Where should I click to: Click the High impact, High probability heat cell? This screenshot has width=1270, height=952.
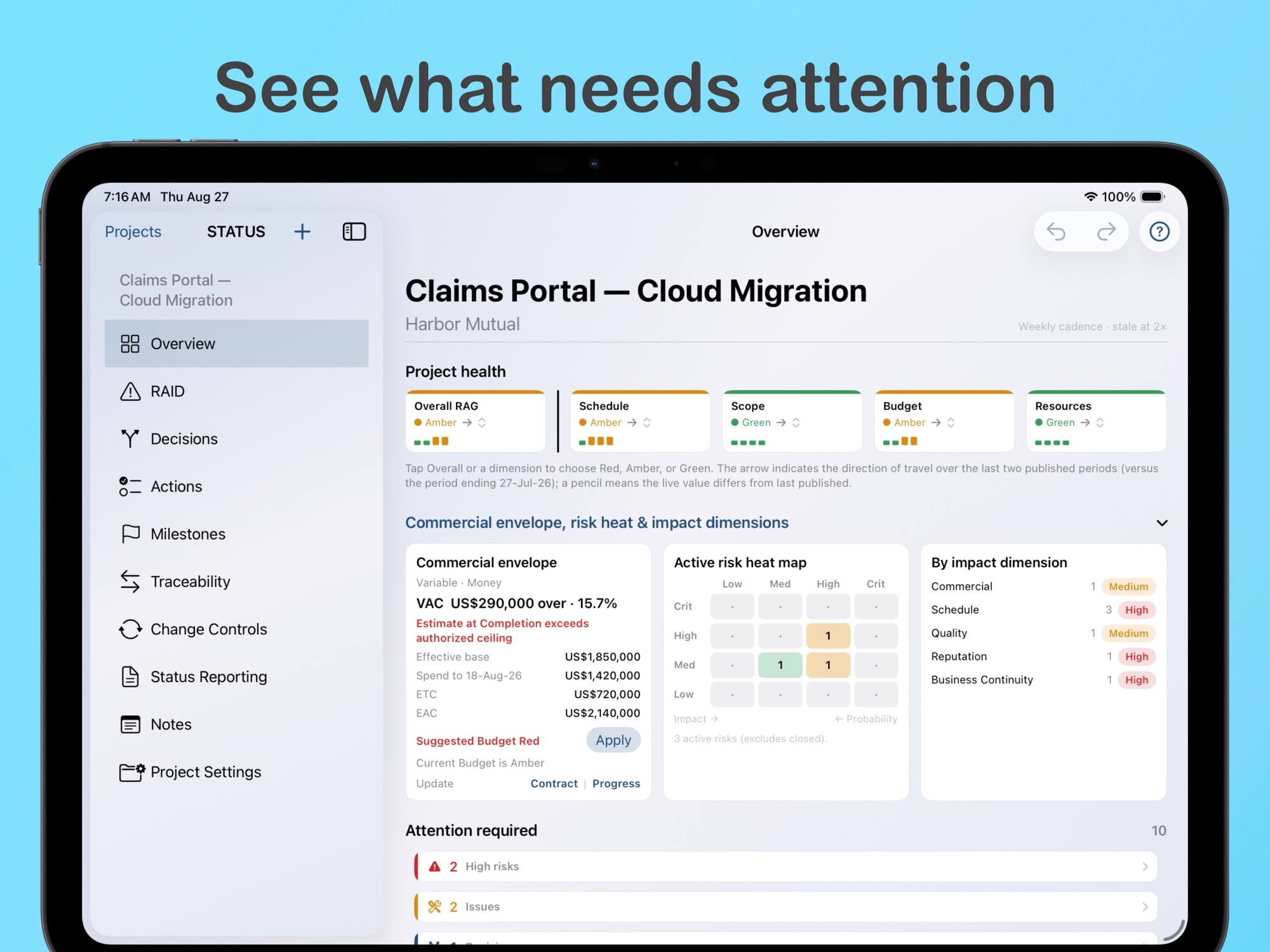[x=828, y=635]
